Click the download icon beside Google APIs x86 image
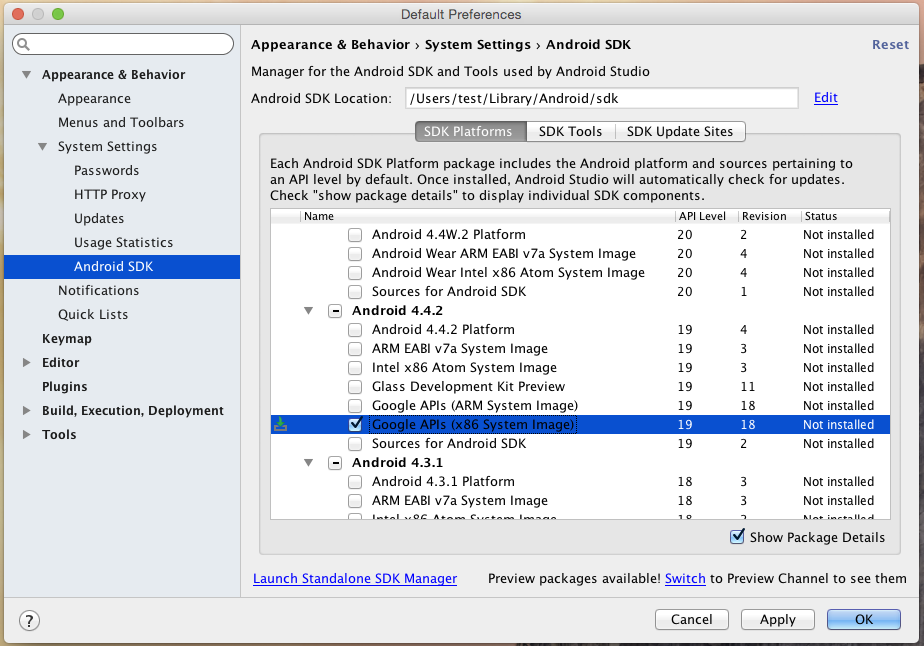Screen dimensions: 924x646 [280, 424]
